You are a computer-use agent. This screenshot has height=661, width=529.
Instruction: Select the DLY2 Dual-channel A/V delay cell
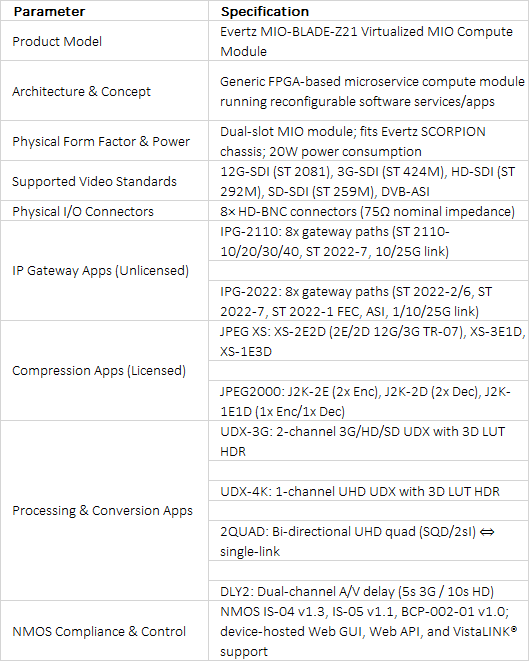368,591
